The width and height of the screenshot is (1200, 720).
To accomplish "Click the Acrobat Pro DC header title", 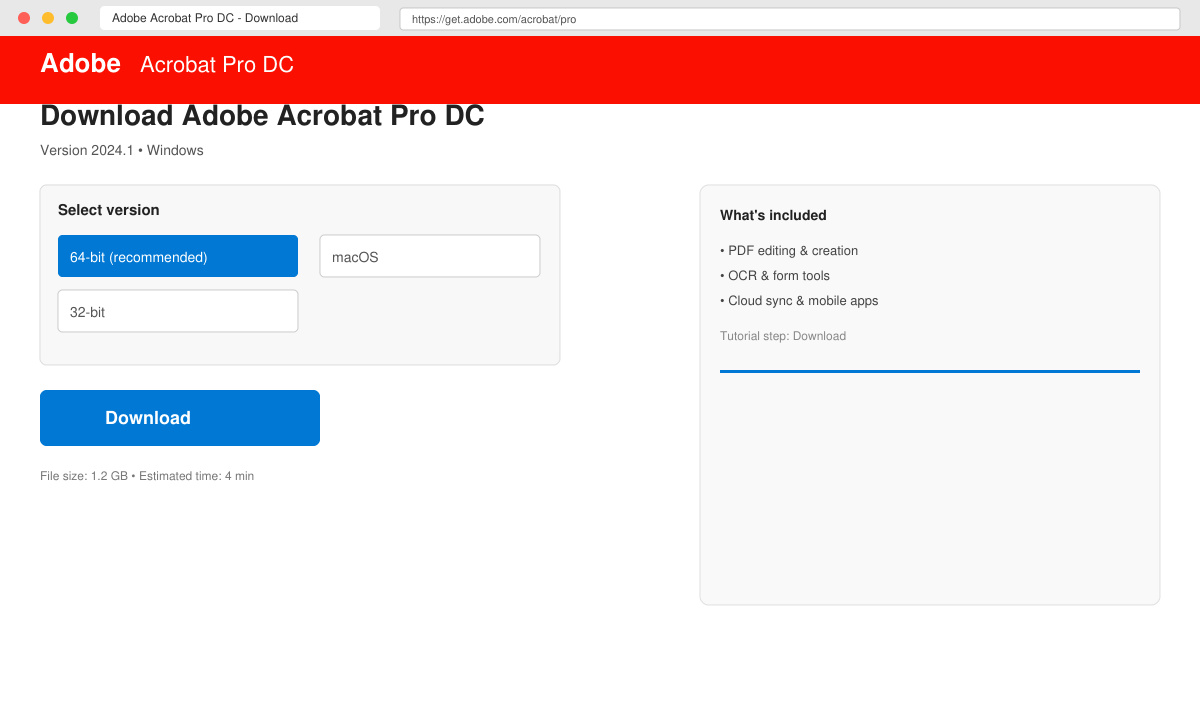I will click(x=217, y=64).
